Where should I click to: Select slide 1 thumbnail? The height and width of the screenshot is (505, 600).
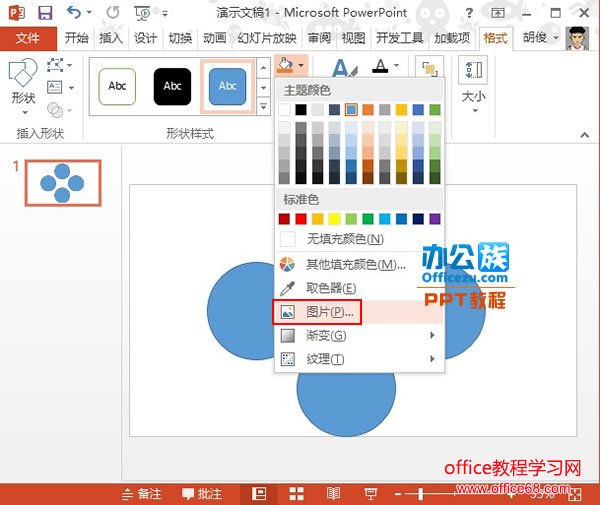point(63,183)
